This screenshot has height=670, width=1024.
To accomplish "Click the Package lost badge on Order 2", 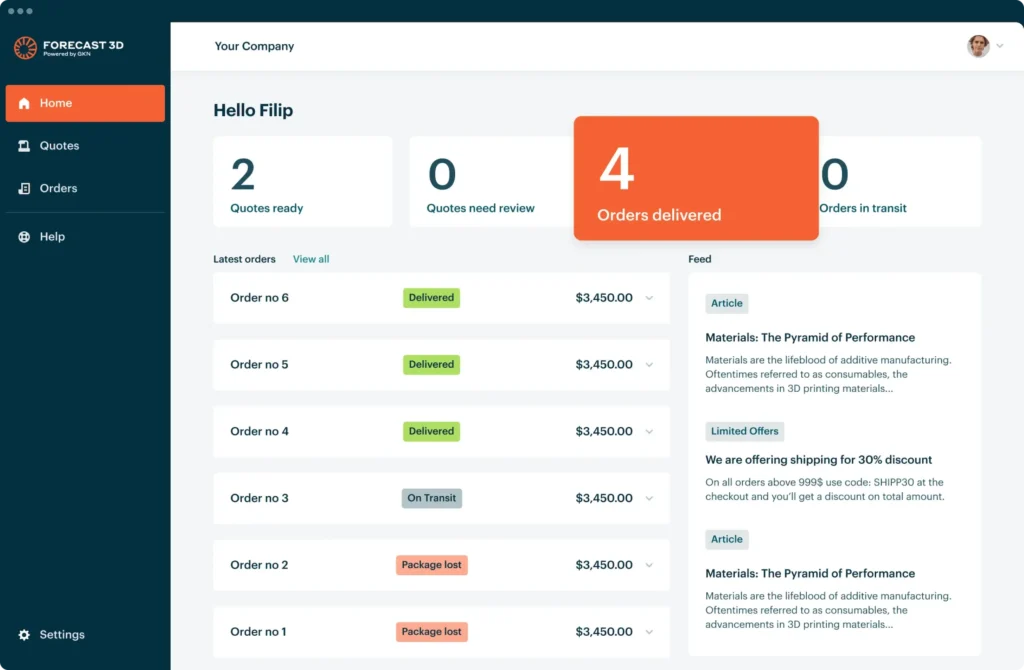I will pos(432,565).
